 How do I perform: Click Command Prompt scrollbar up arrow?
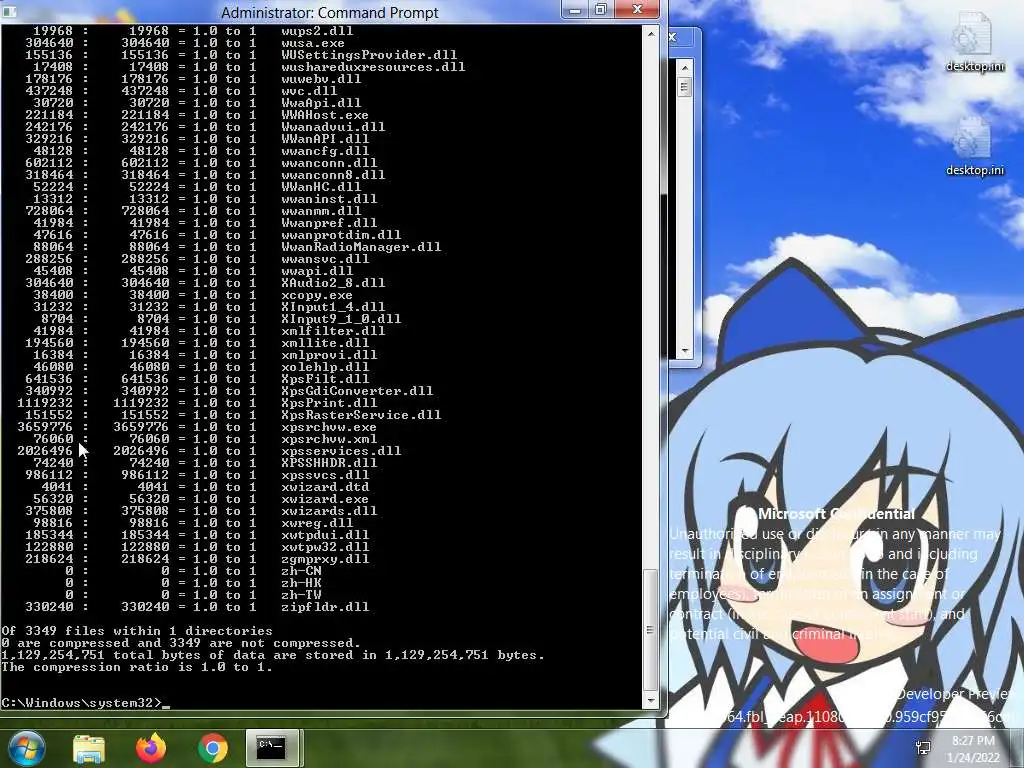coord(650,33)
